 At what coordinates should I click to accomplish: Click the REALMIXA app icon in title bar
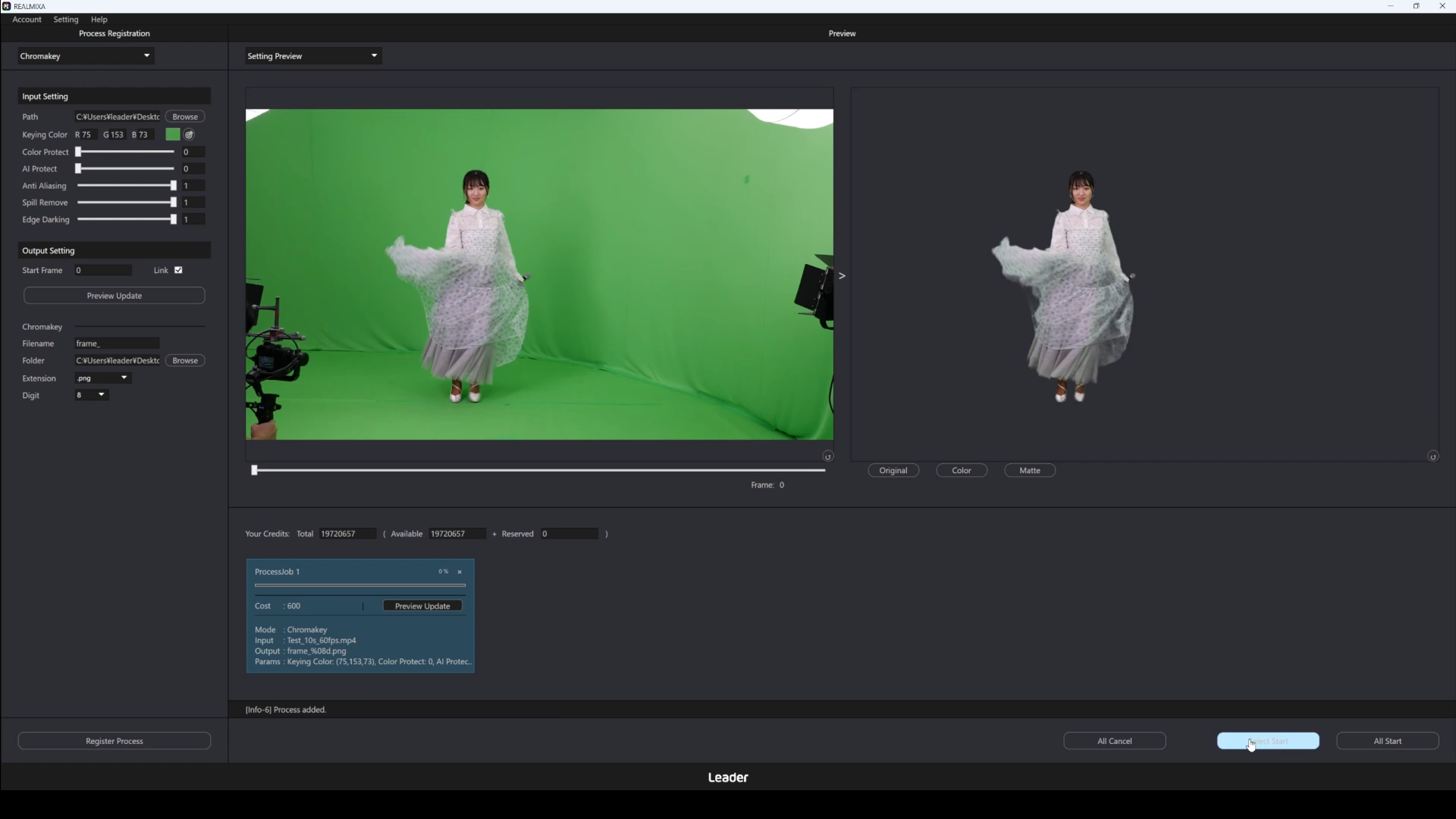pos(7,6)
